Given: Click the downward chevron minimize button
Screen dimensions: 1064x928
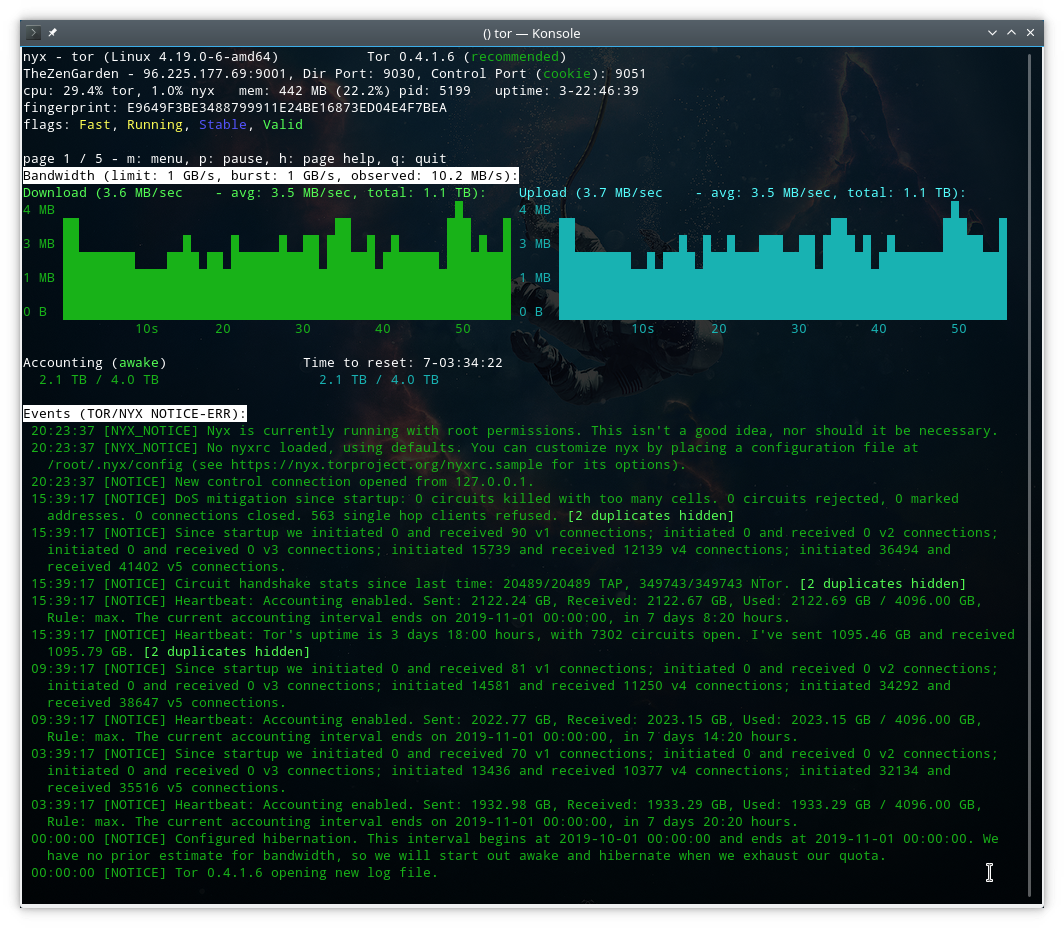Looking at the screenshot, I should 992,33.
